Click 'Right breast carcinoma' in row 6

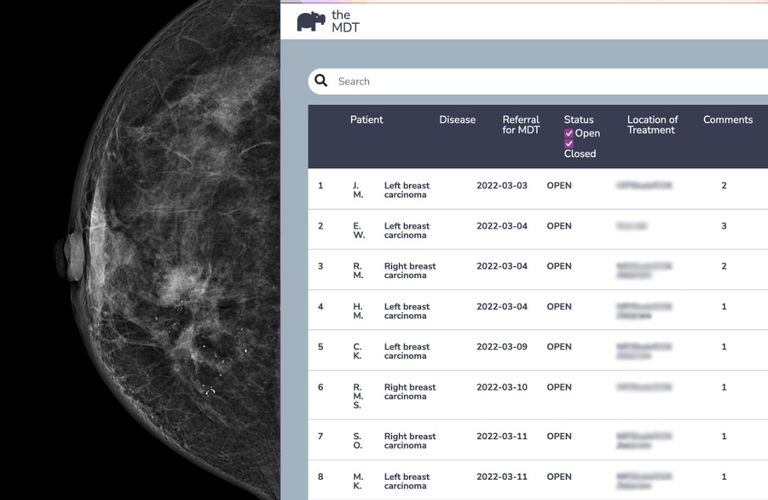[x=410, y=392]
